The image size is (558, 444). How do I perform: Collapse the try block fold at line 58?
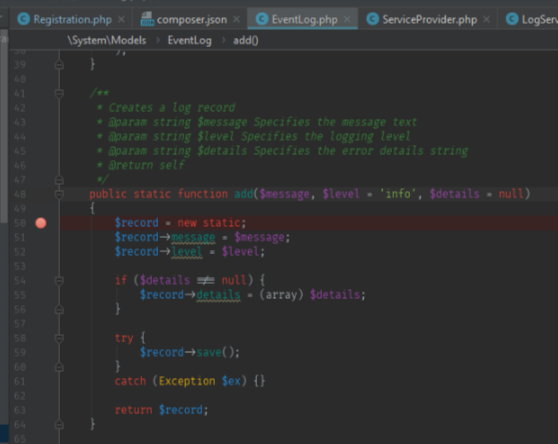pyautogui.click(x=59, y=338)
